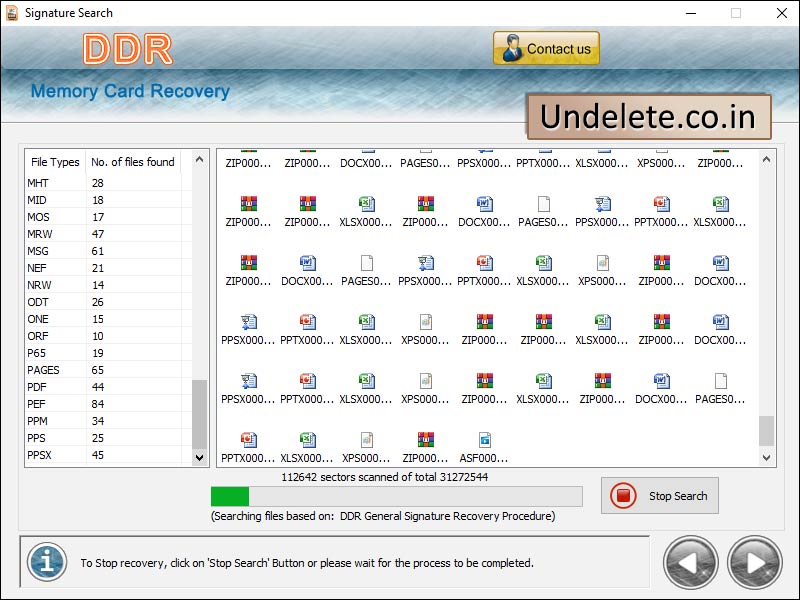Click the back navigation arrow
Screen dimensions: 800x600
[690, 563]
